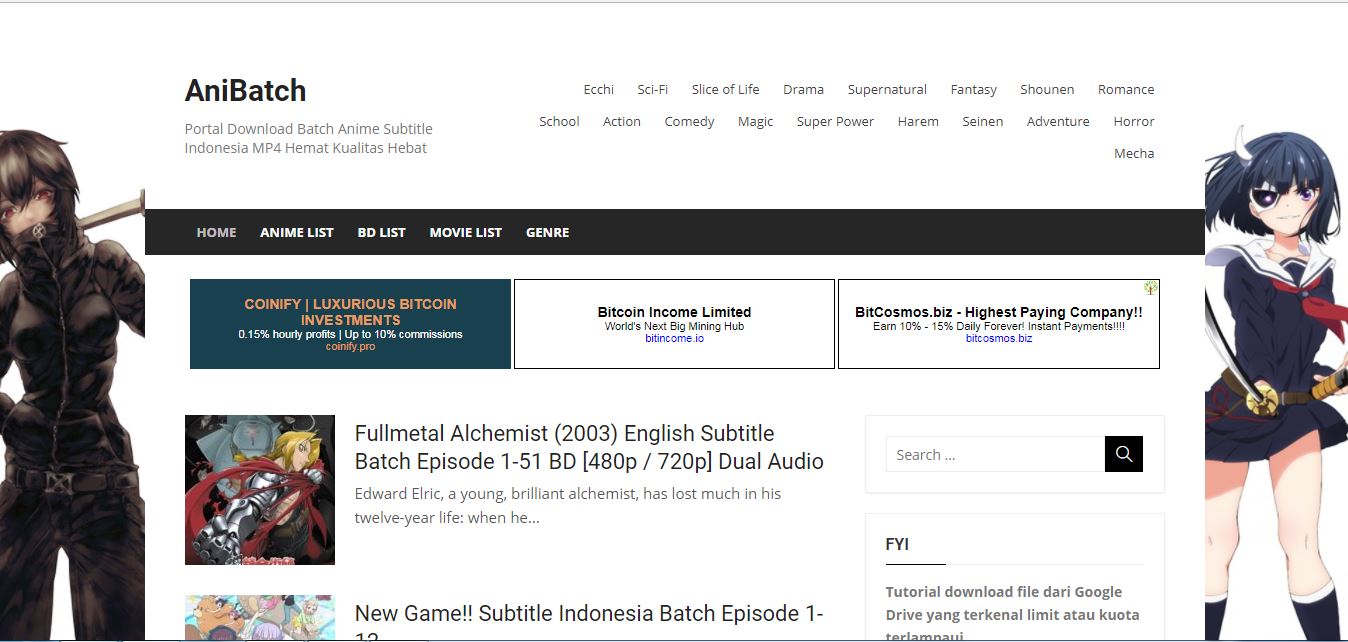Click the ad choices icon on BitCosmos banner
The width and height of the screenshot is (1348, 642).
pos(1151,288)
